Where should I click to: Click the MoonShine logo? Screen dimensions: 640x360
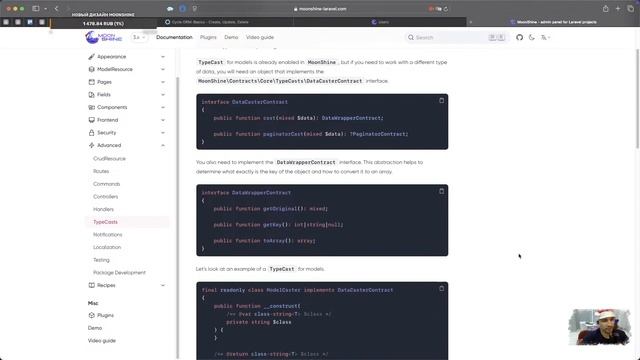104,37
